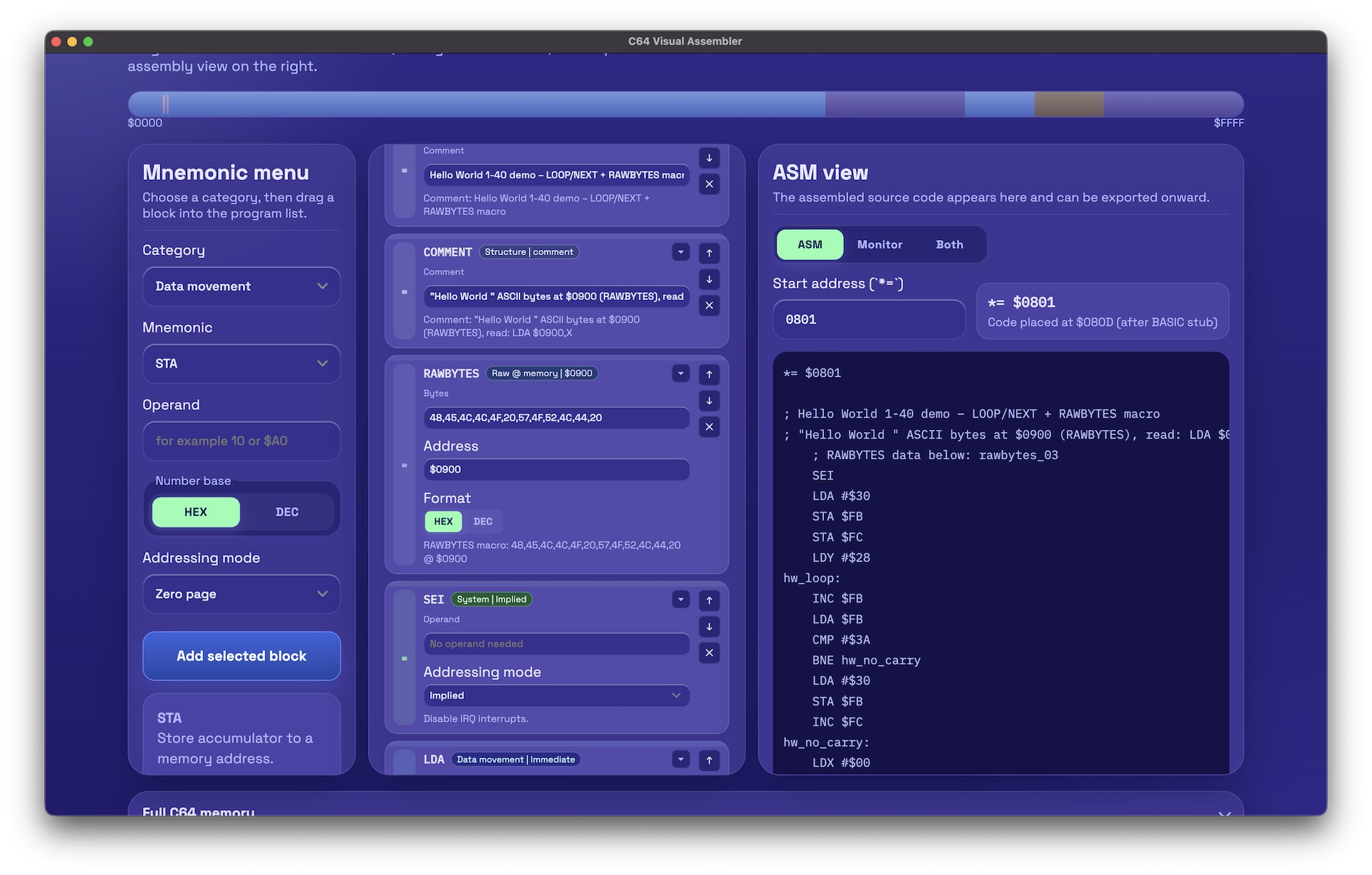
Task: Remove the SEI block
Action: point(709,653)
